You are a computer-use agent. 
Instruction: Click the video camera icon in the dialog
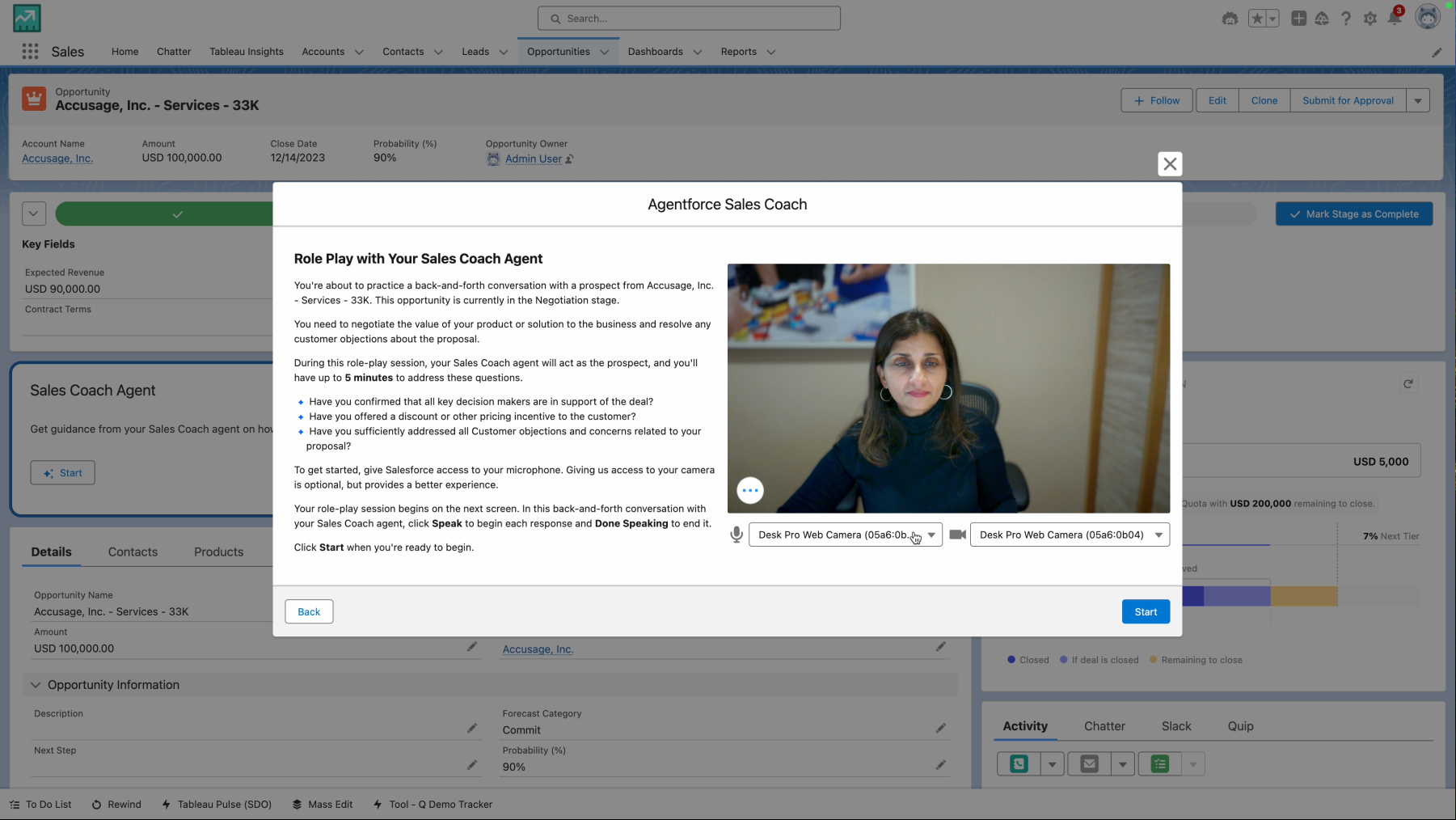click(958, 535)
